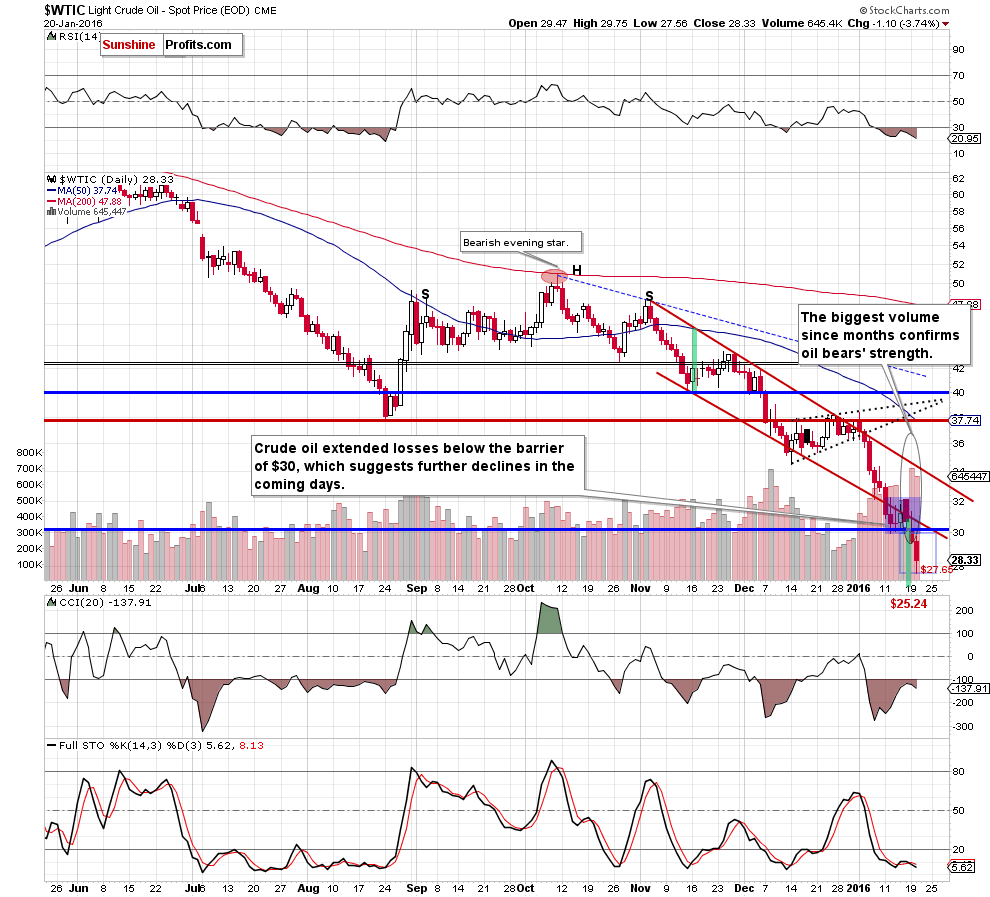Click the 800K volume axis label
This screenshot has width=990, height=897.
[30, 453]
